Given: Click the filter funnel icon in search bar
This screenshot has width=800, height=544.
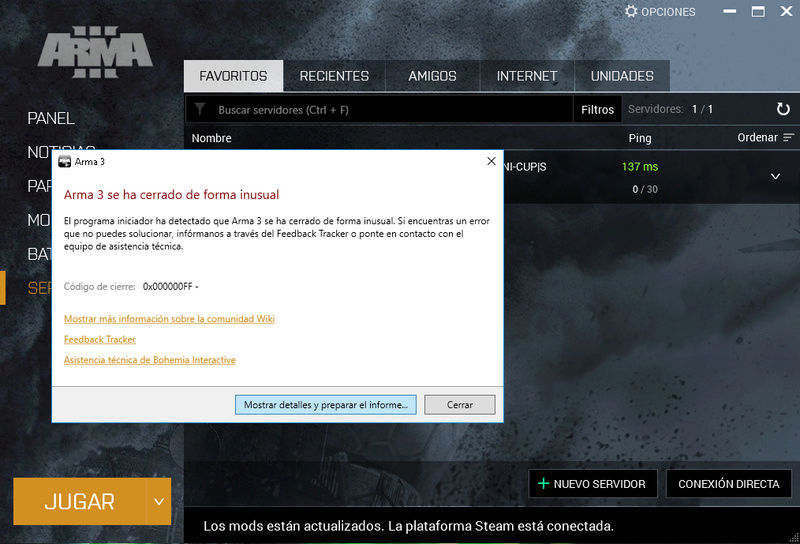Looking at the screenshot, I should tap(200, 109).
